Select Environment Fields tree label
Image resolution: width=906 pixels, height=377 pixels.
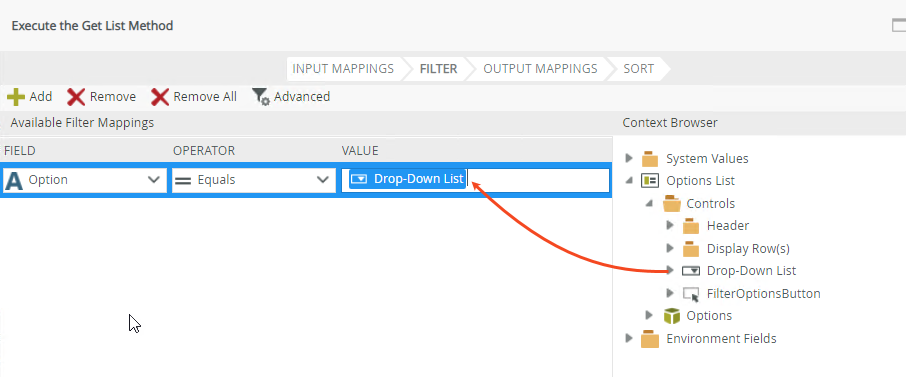coord(721,338)
